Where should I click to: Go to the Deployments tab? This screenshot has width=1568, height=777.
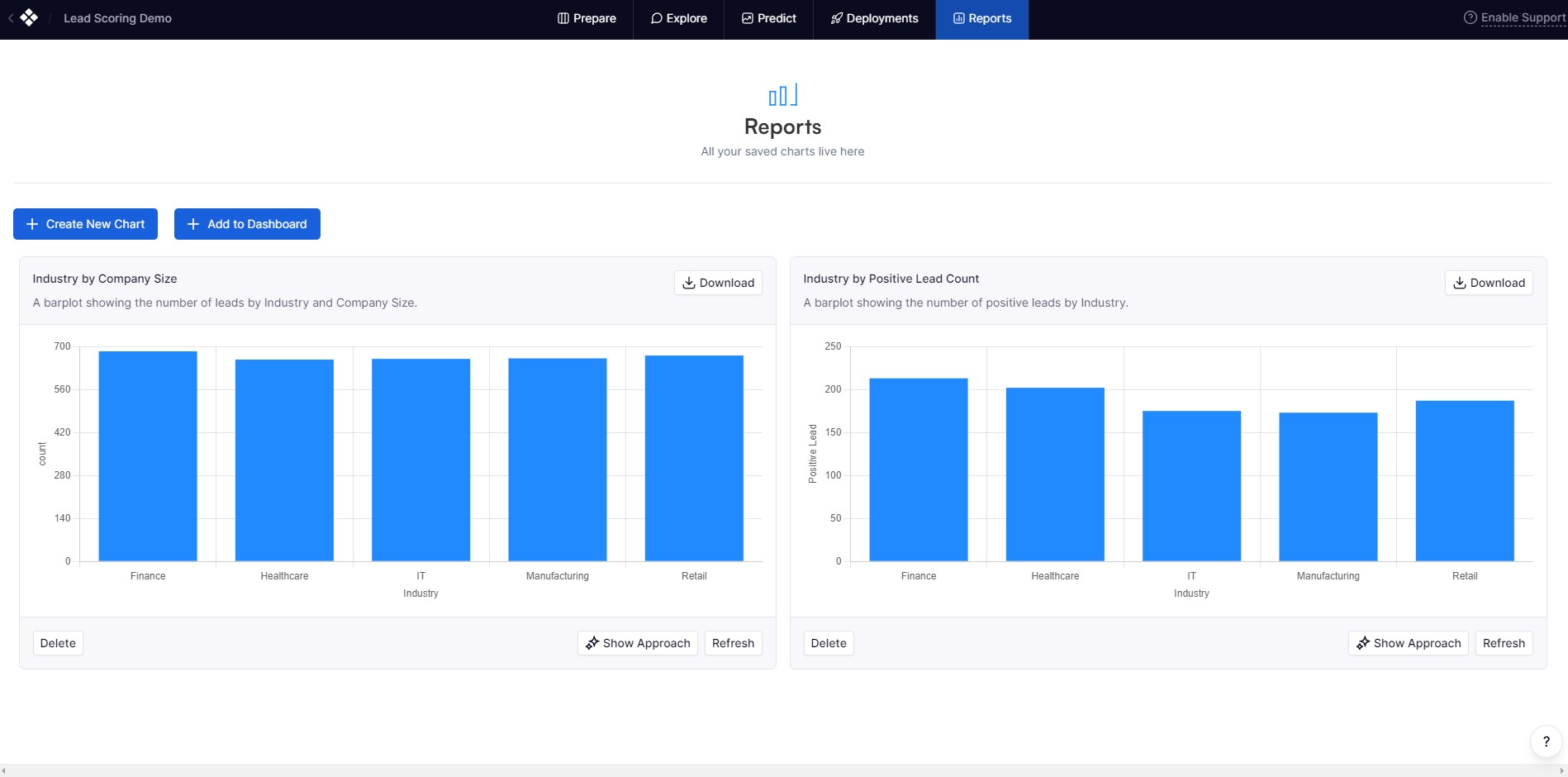click(x=874, y=18)
